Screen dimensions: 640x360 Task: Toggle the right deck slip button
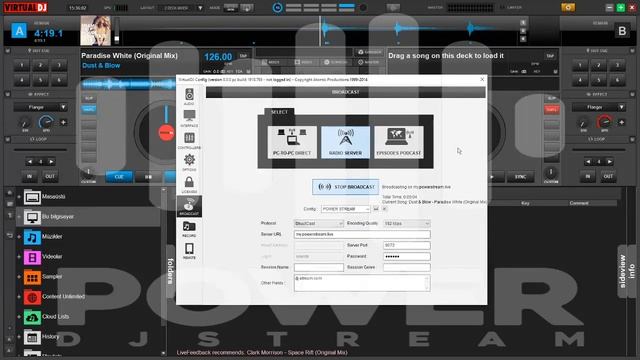(x=551, y=98)
